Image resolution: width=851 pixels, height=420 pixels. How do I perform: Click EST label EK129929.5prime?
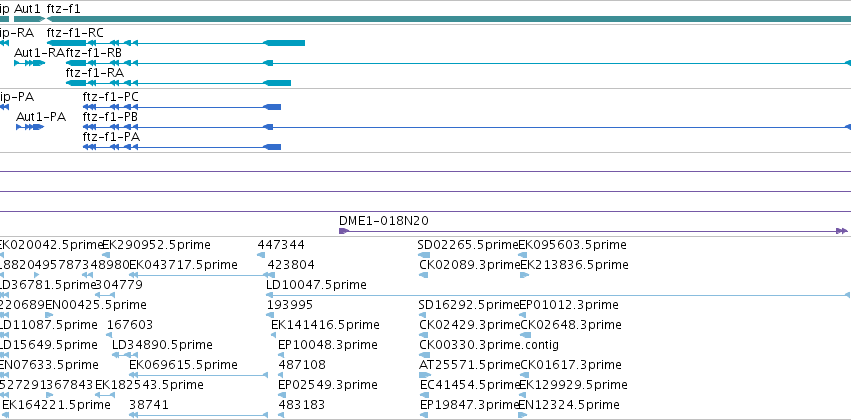[574, 386]
